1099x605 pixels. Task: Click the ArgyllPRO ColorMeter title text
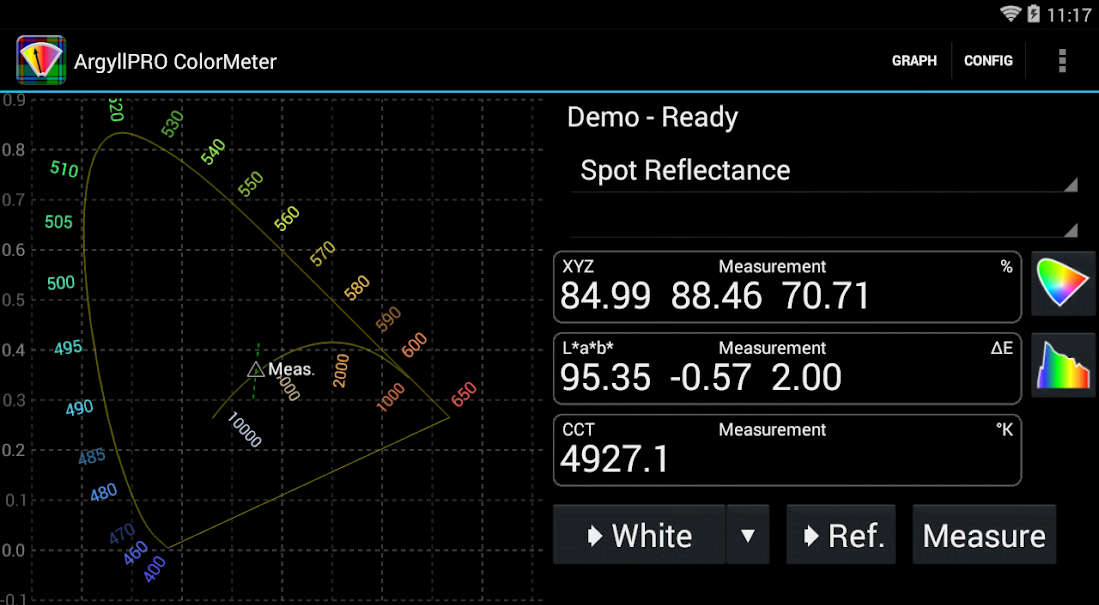(x=175, y=62)
